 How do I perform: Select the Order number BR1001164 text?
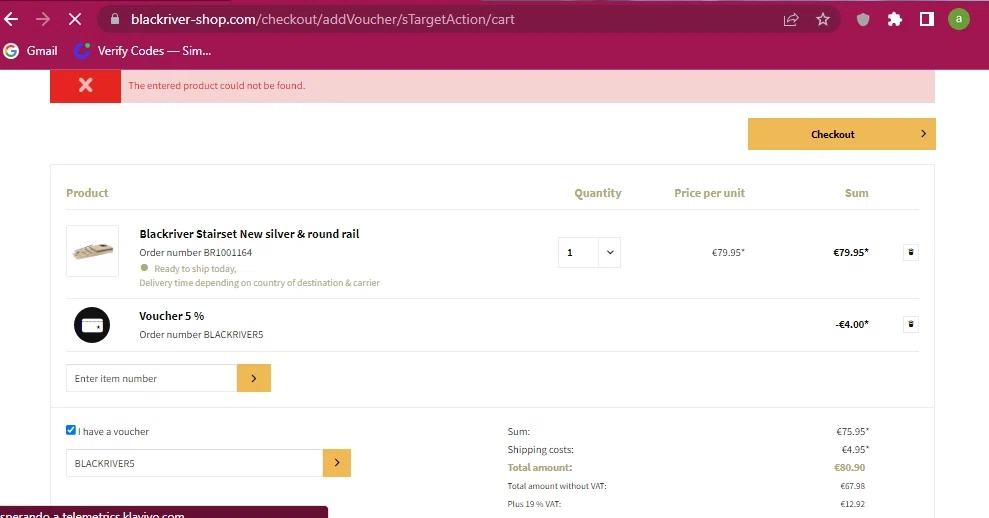pos(196,252)
